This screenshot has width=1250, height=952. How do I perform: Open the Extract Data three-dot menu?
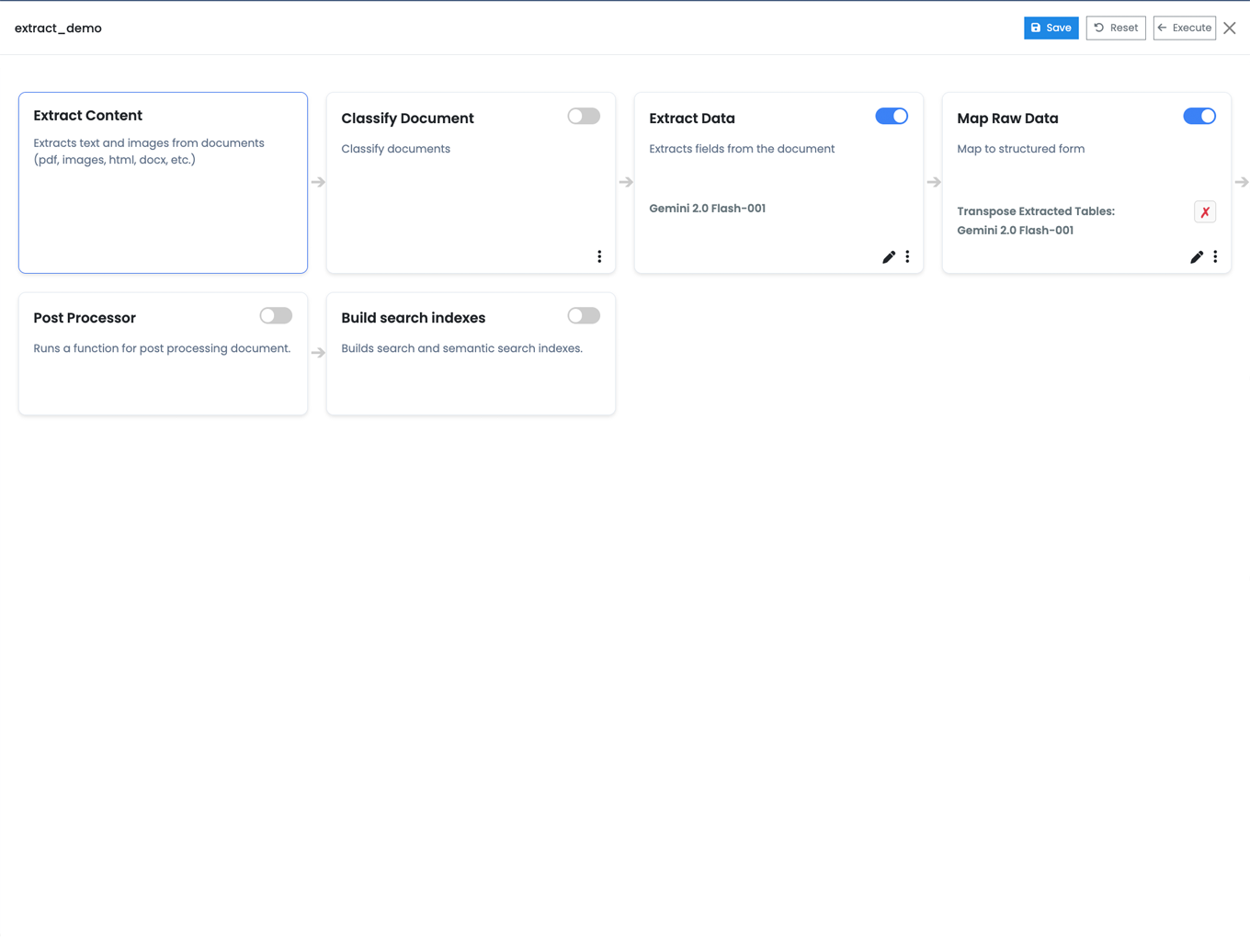click(x=907, y=257)
